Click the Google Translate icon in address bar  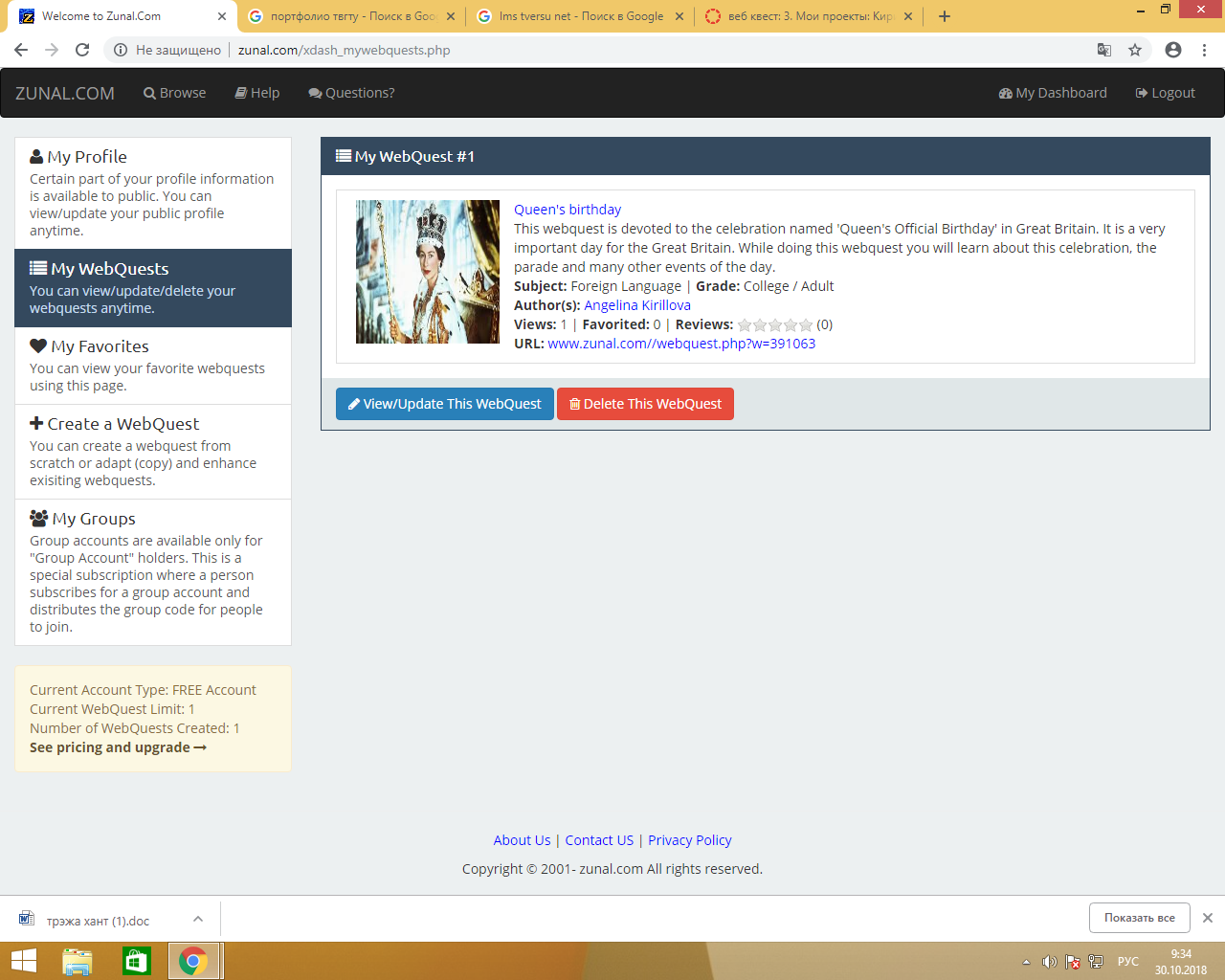point(1103,50)
